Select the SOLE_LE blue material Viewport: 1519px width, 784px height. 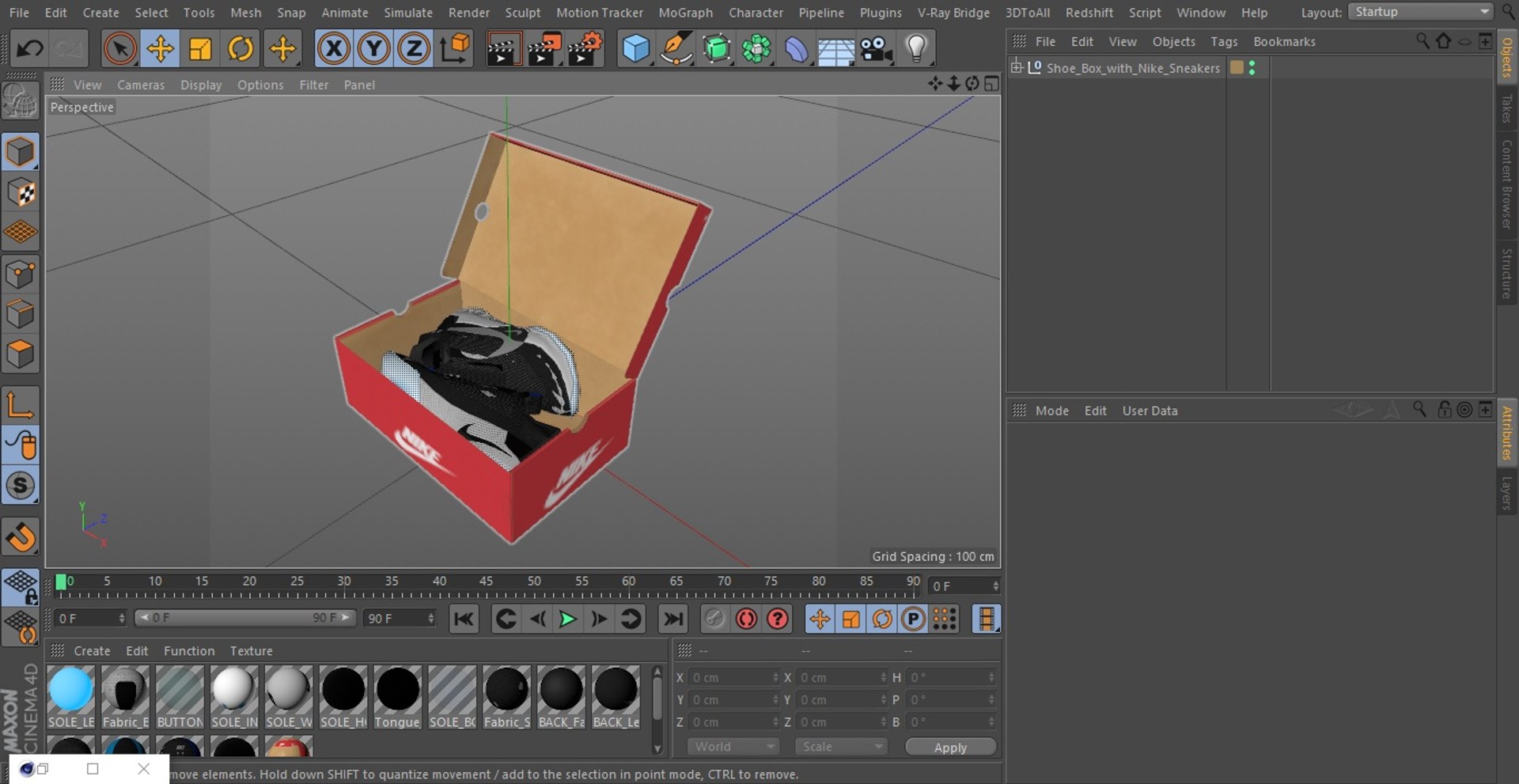point(70,697)
